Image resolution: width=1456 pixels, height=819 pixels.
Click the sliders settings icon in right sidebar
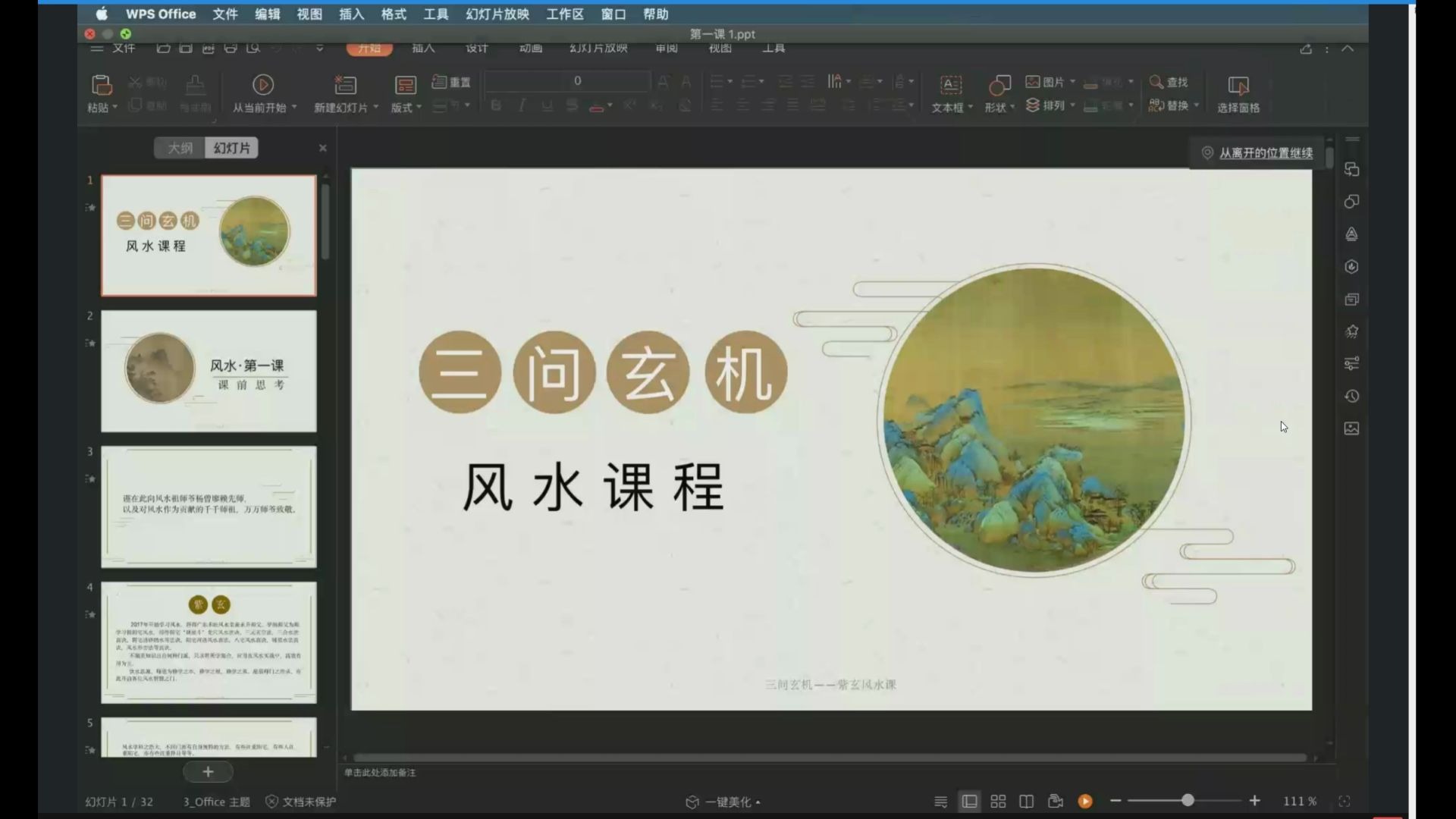[1351, 364]
